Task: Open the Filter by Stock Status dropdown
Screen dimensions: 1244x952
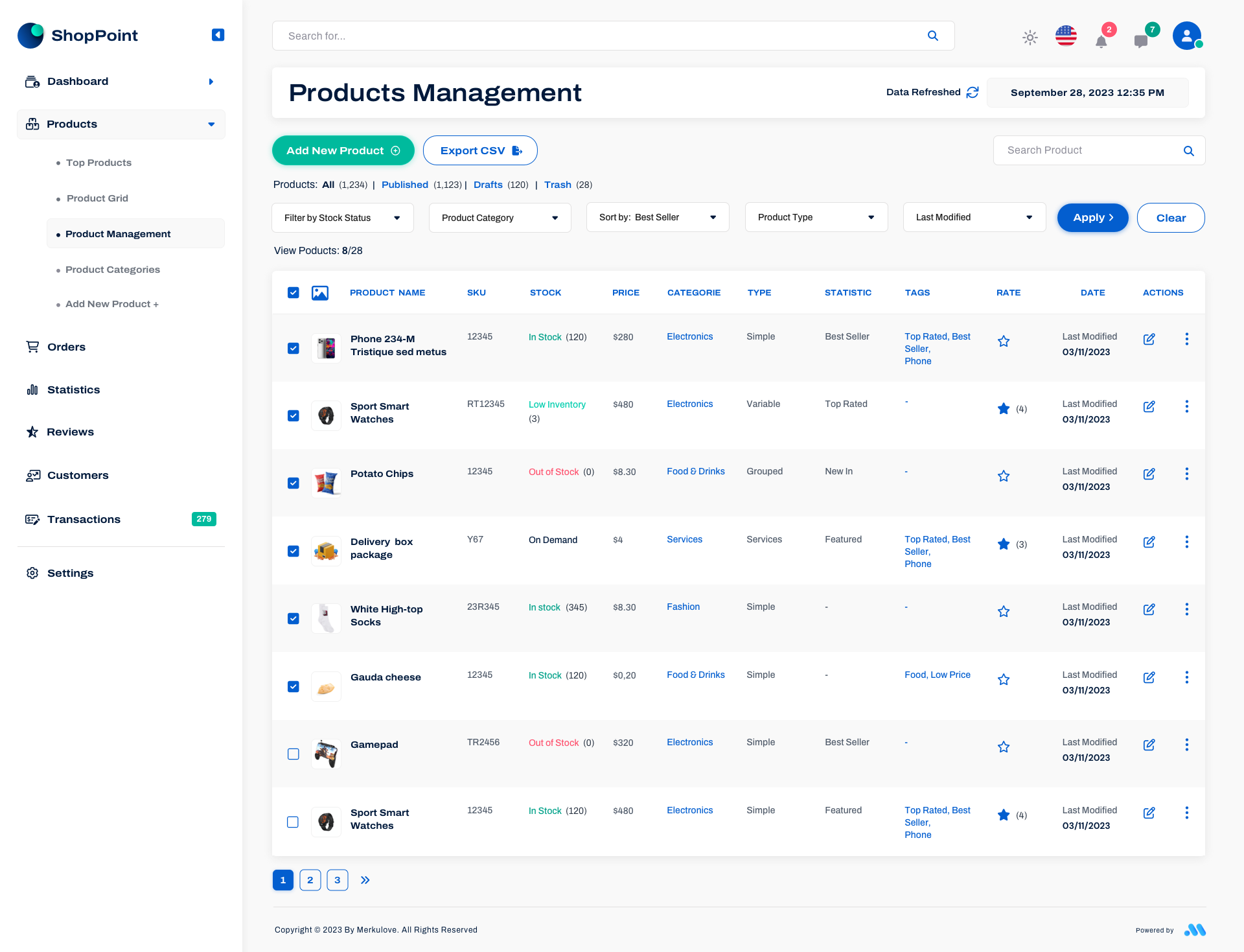Action: (342, 217)
